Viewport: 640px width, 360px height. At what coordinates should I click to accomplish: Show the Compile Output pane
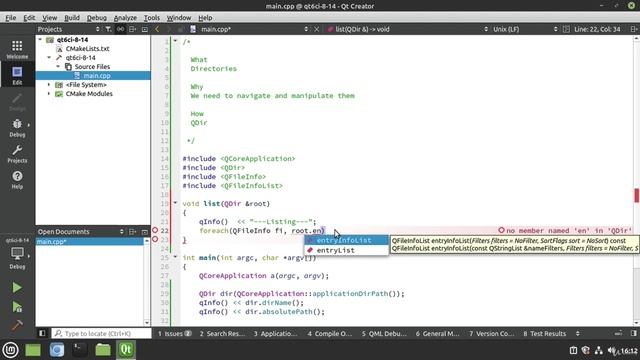pyautogui.click(x=330, y=333)
